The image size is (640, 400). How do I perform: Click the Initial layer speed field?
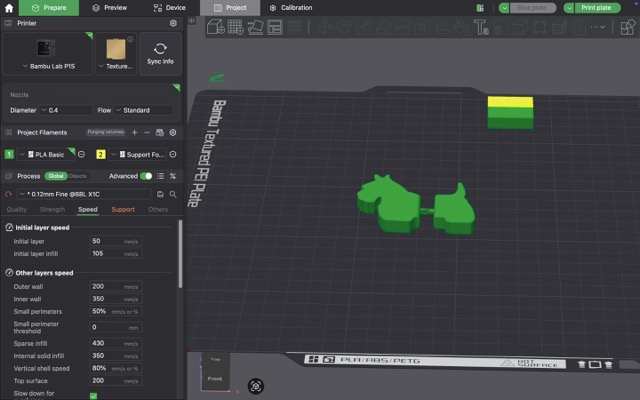click(116, 241)
